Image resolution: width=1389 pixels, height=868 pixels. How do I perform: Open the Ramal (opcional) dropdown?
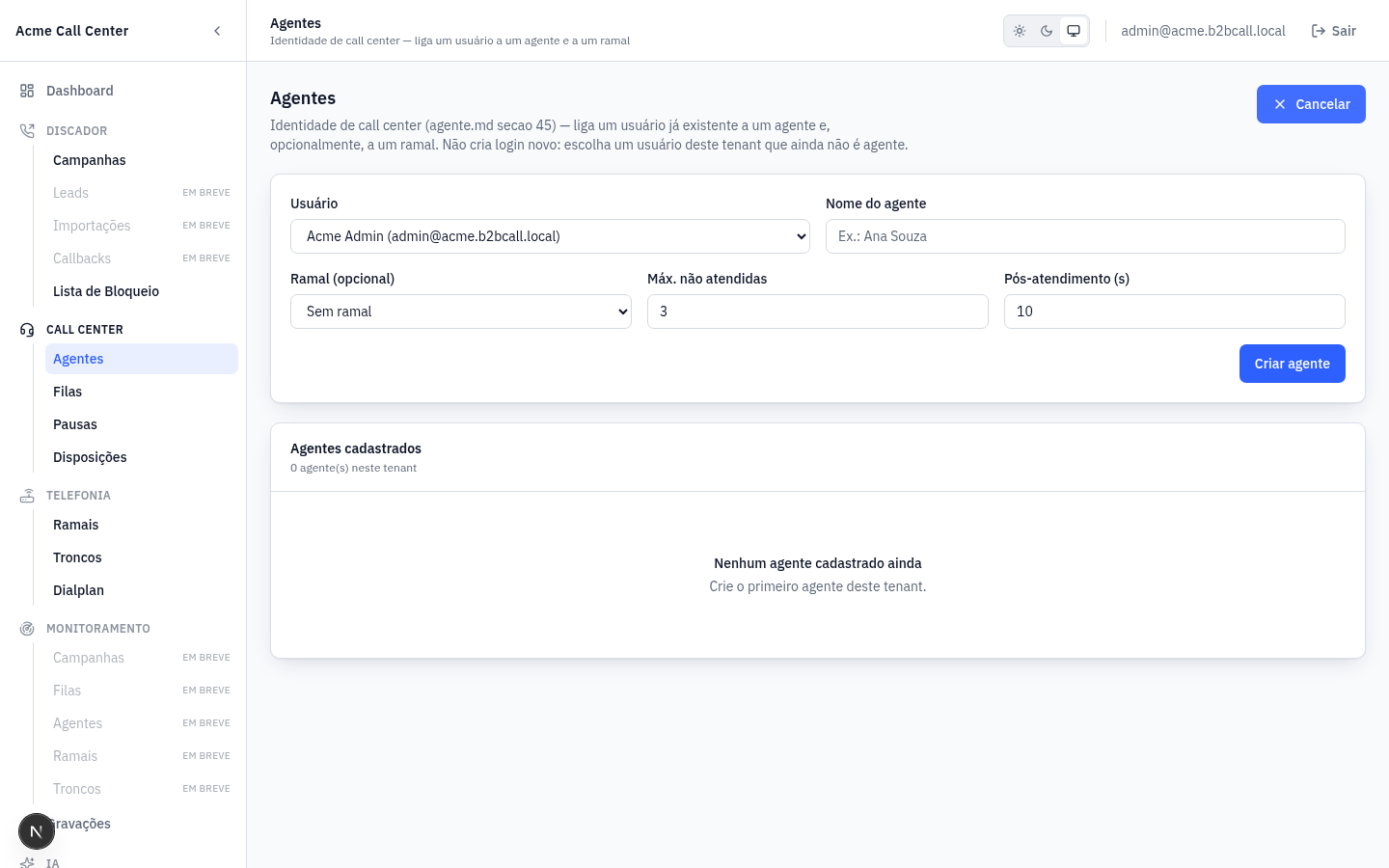pyautogui.click(x=461, y=312)
